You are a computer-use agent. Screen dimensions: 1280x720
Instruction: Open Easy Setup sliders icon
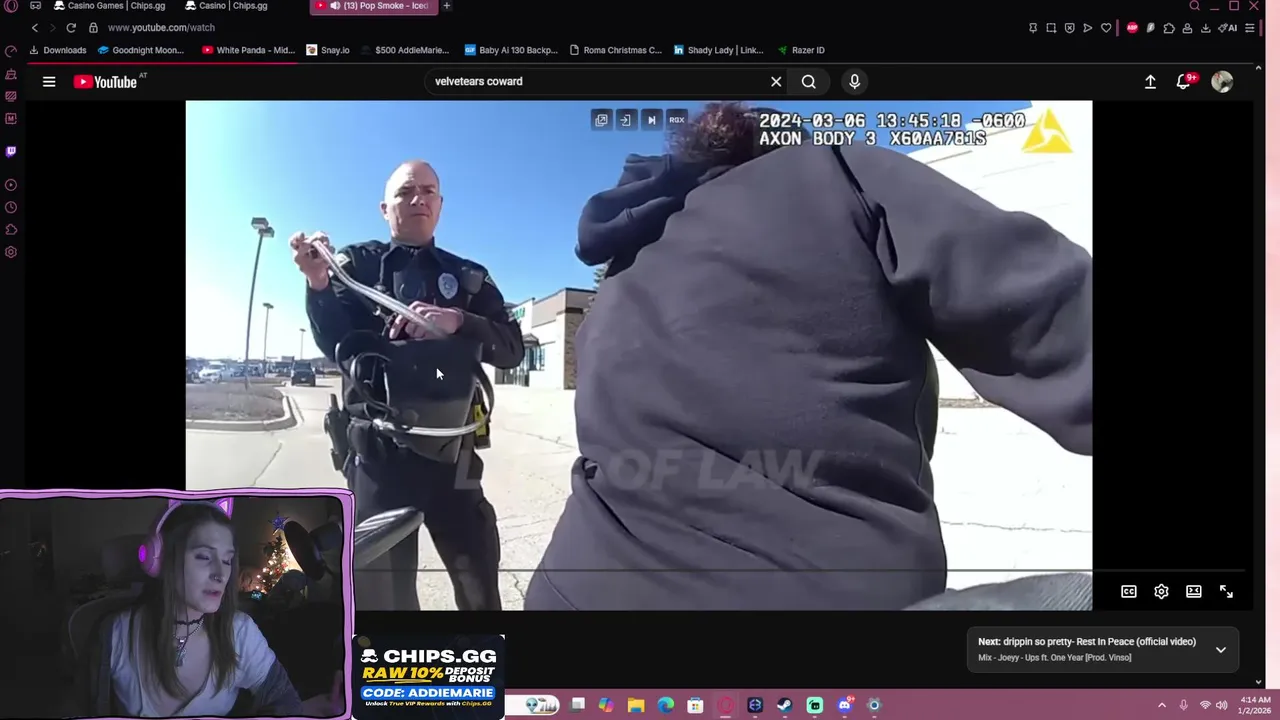[x=1250, y=28]
